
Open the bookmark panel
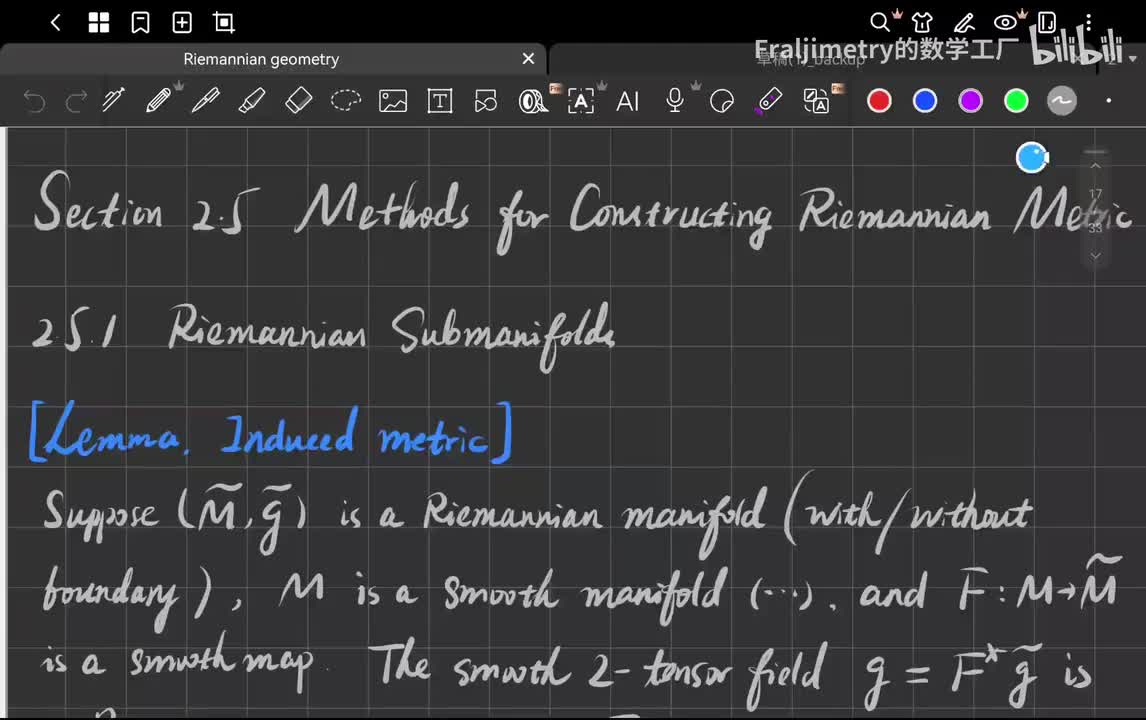pos(140,23)
